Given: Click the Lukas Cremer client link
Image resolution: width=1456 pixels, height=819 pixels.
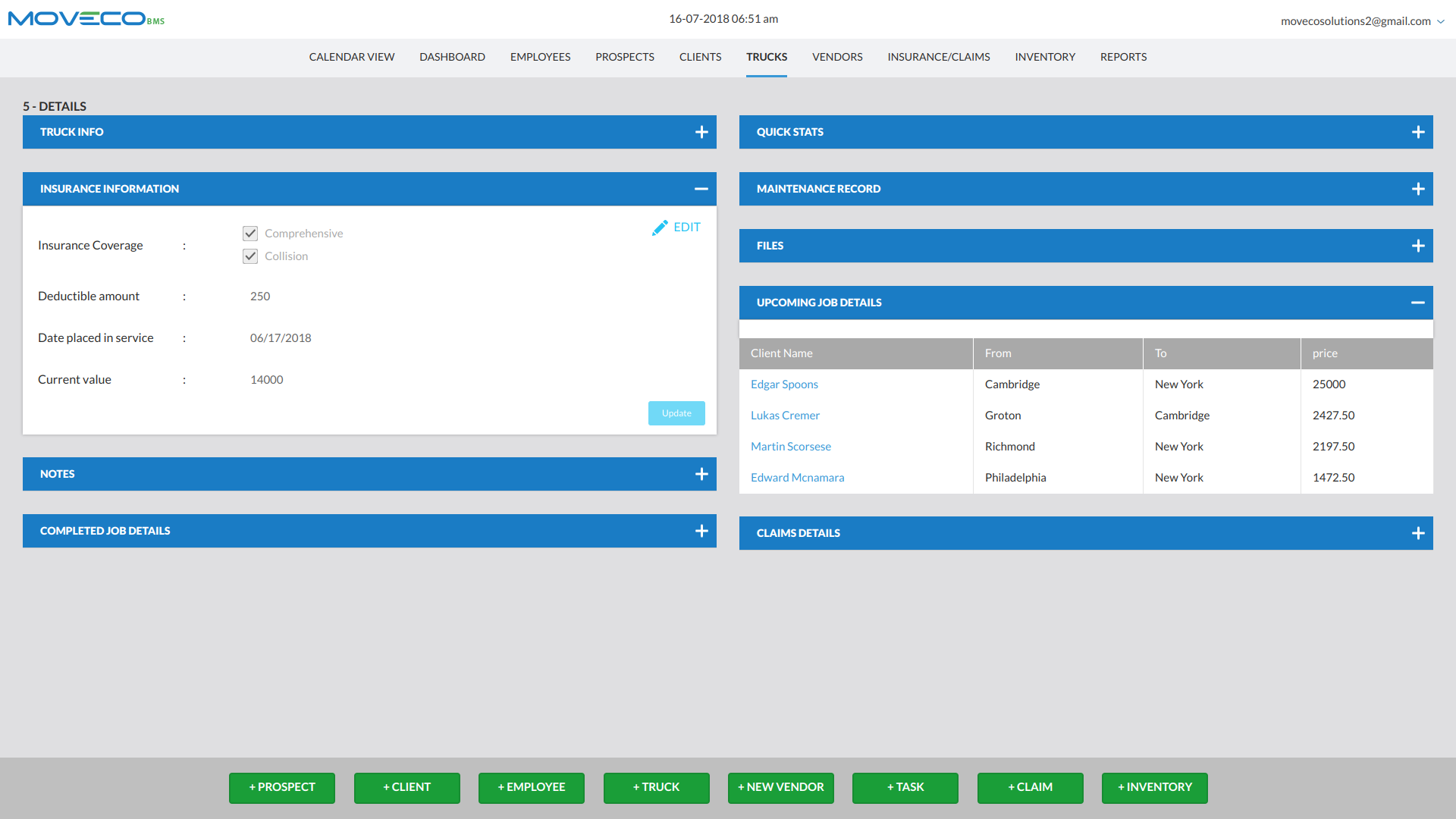Looking at the screenshot, I should 785,415.
